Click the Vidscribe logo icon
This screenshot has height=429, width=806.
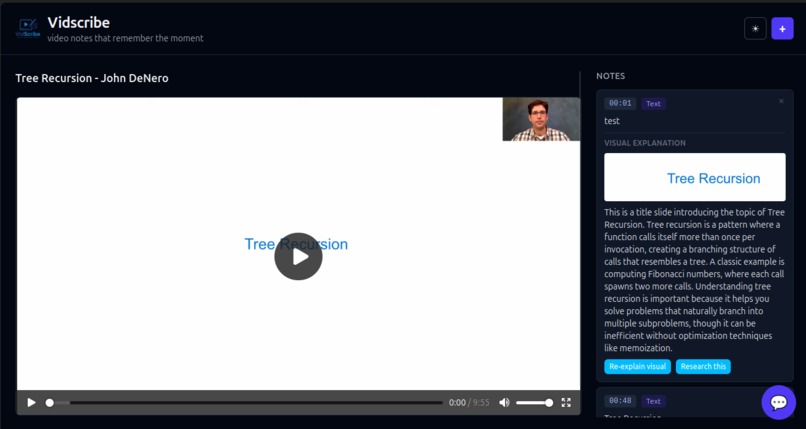click(28, 29)
